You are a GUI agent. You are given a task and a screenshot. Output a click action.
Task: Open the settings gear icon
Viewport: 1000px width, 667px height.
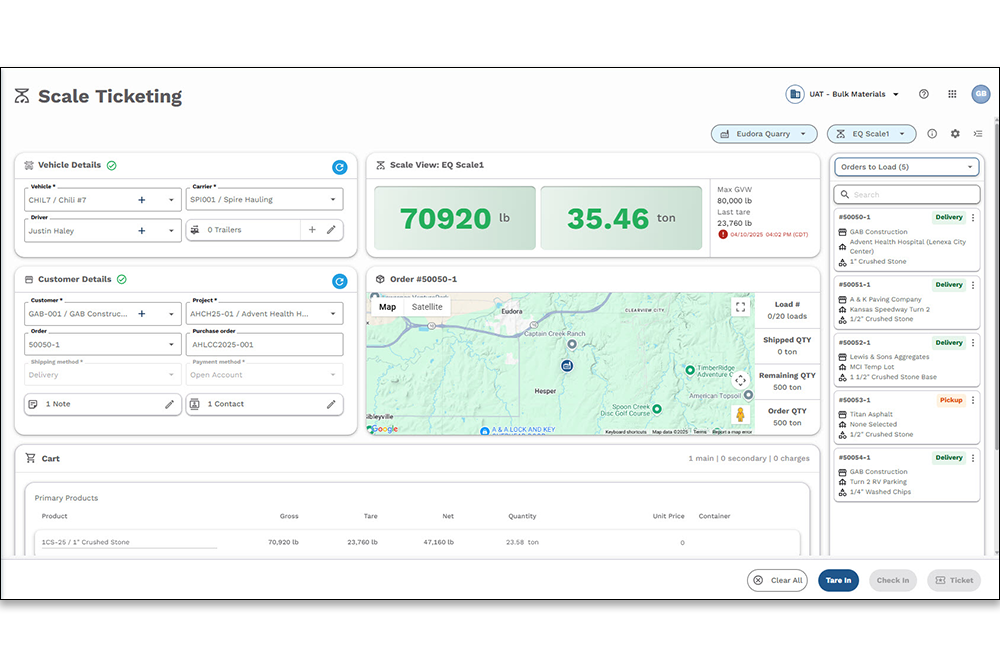tap(955, 134)
